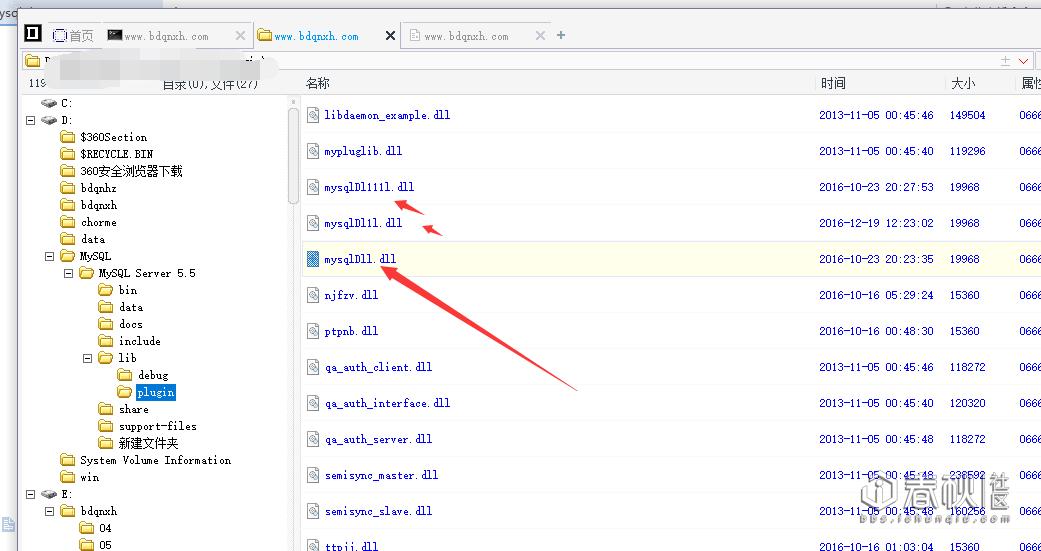Open a new tab with plus button
The width and height of the screenshot is (1041, 551).
pos(561,35)
